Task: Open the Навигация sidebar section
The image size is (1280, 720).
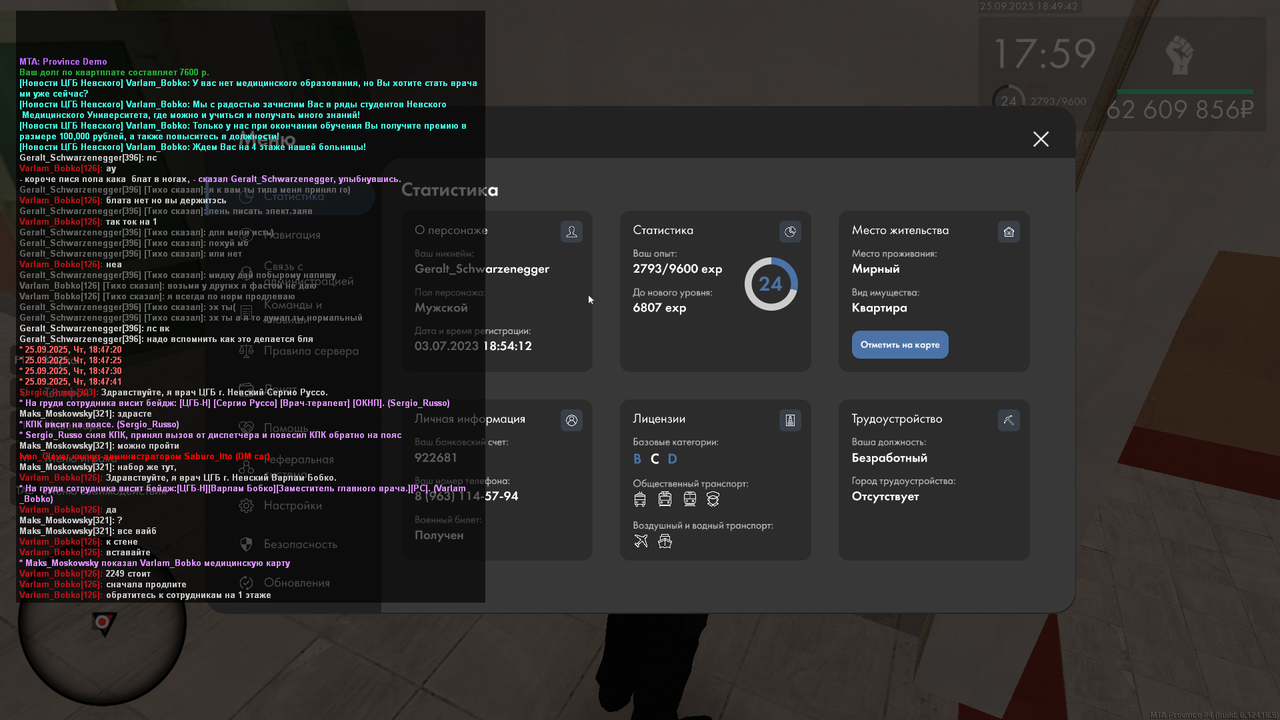Action: (x=292, y=235)
